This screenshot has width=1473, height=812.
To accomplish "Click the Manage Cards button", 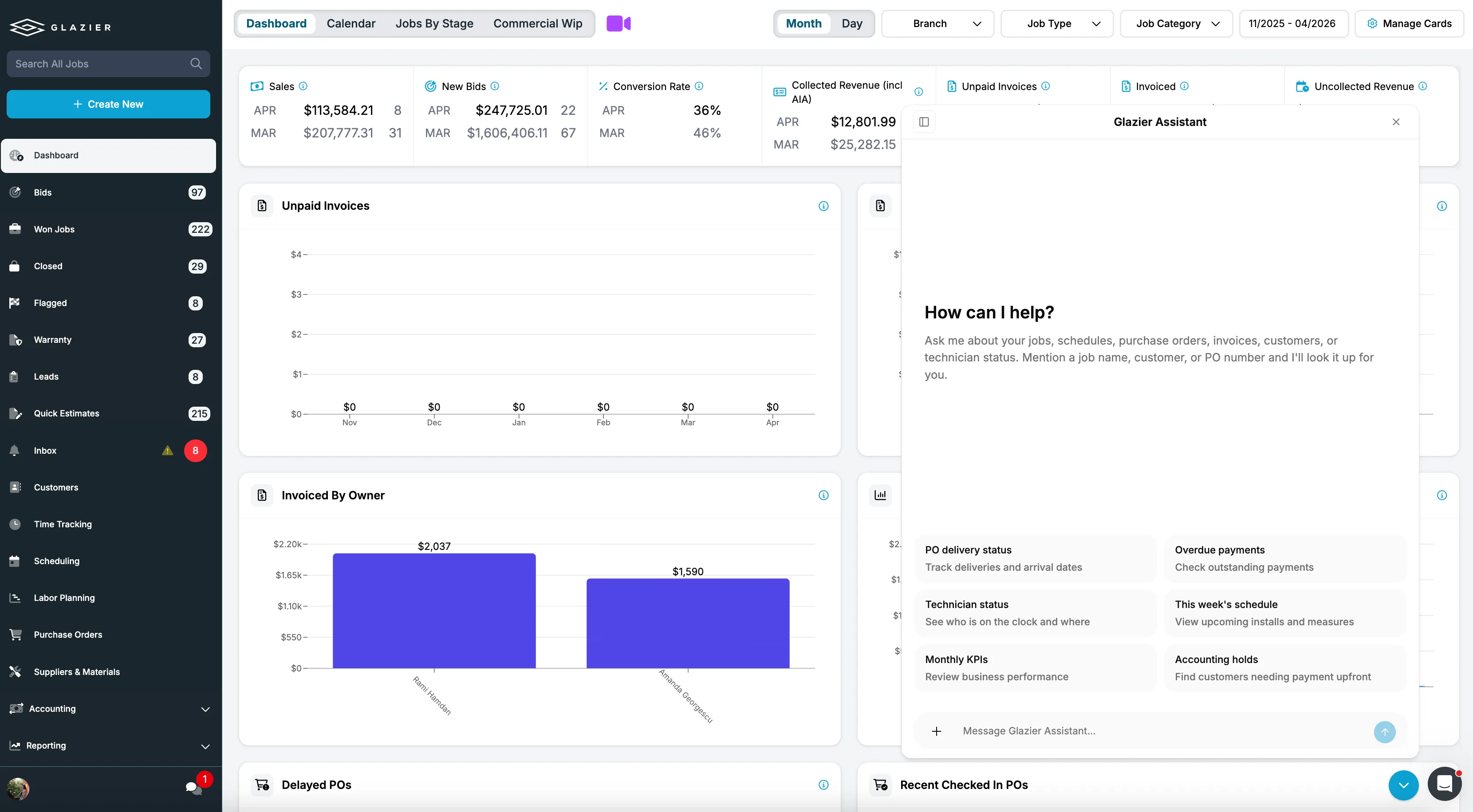I will click(x=1409, y=24).
